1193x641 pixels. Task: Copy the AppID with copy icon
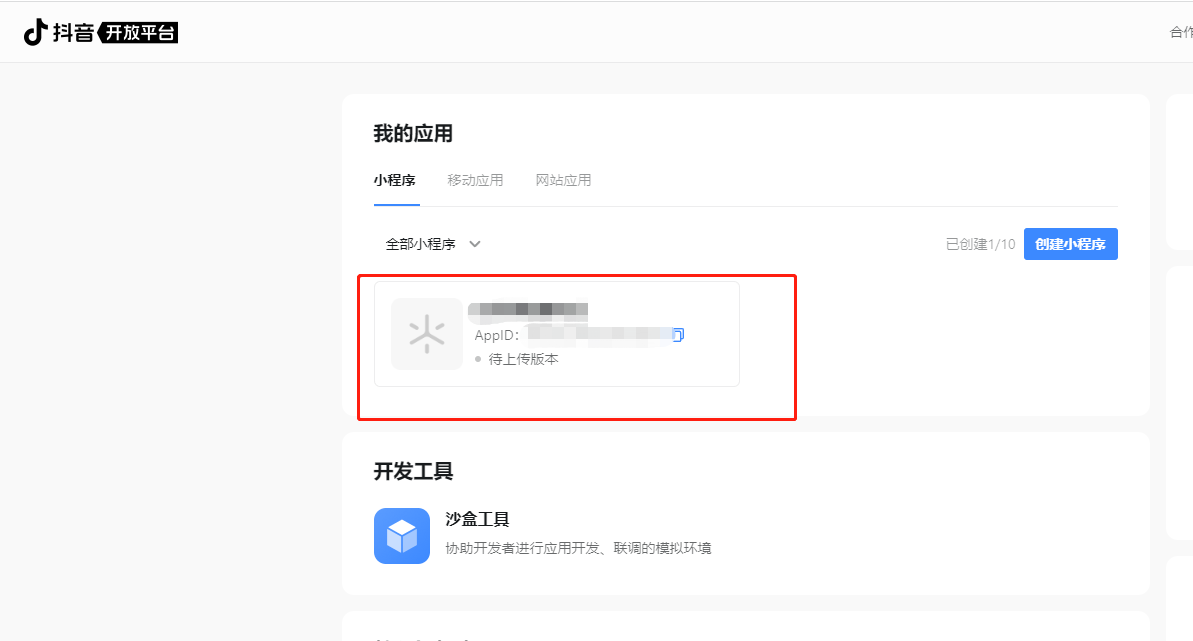tap(678, 334)
